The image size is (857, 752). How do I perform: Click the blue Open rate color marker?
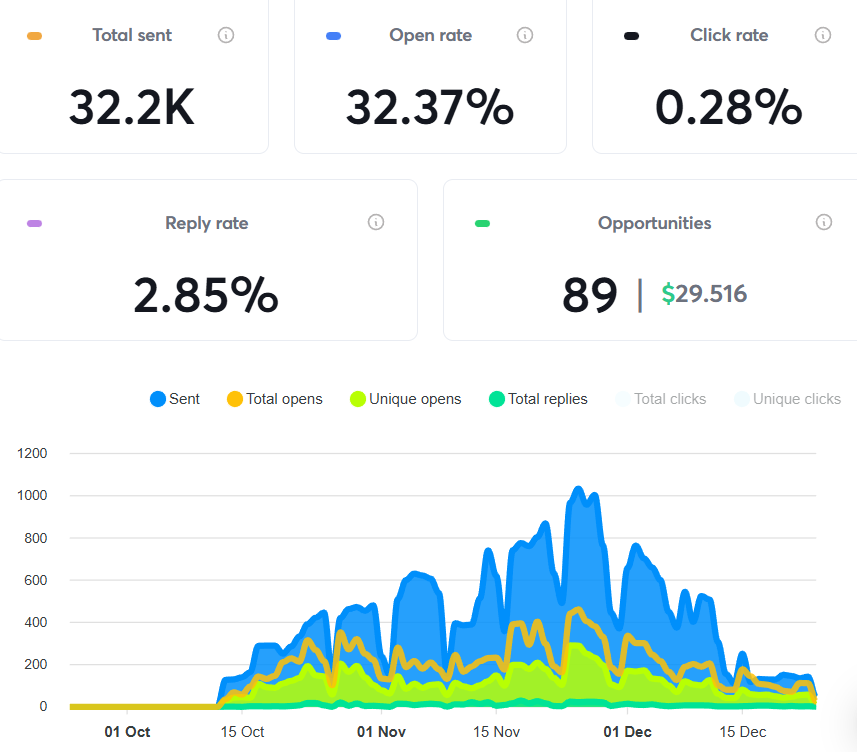[x=333, y=36]
